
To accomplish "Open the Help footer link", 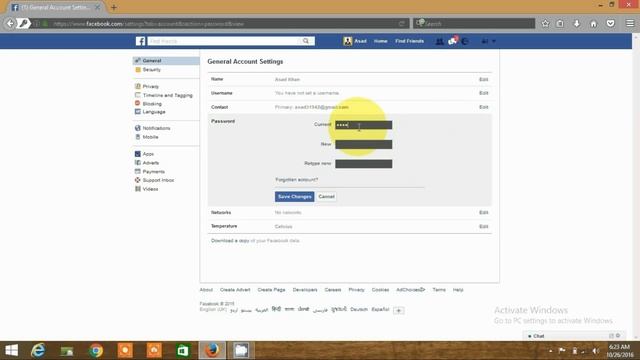I will [x=458, y=290].
